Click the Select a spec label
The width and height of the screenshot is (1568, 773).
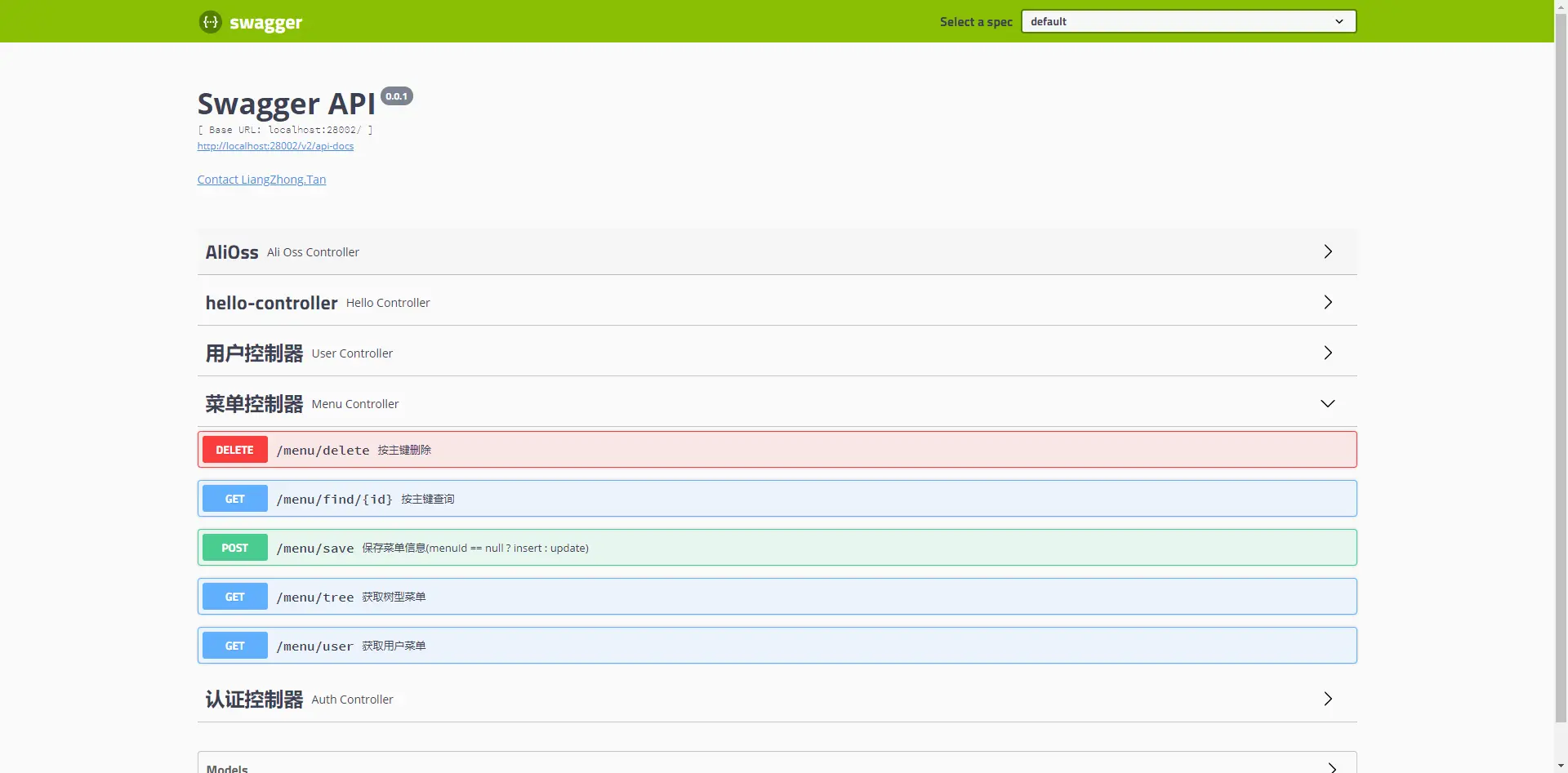976,22
